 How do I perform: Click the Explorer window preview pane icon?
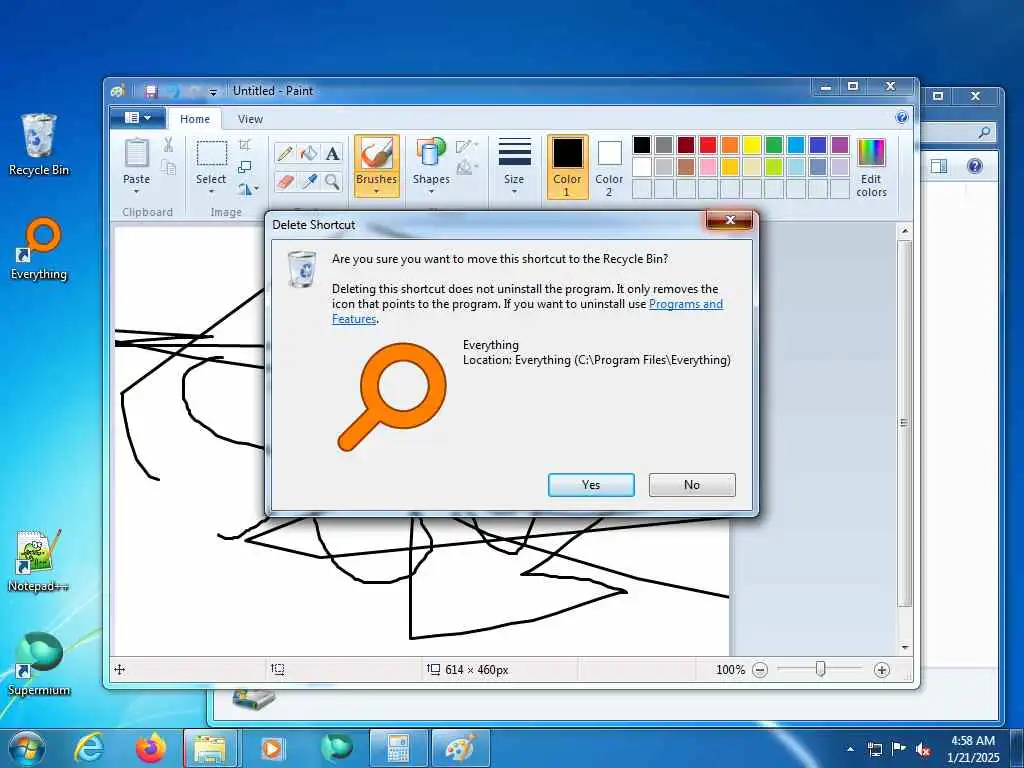(939, 166)
